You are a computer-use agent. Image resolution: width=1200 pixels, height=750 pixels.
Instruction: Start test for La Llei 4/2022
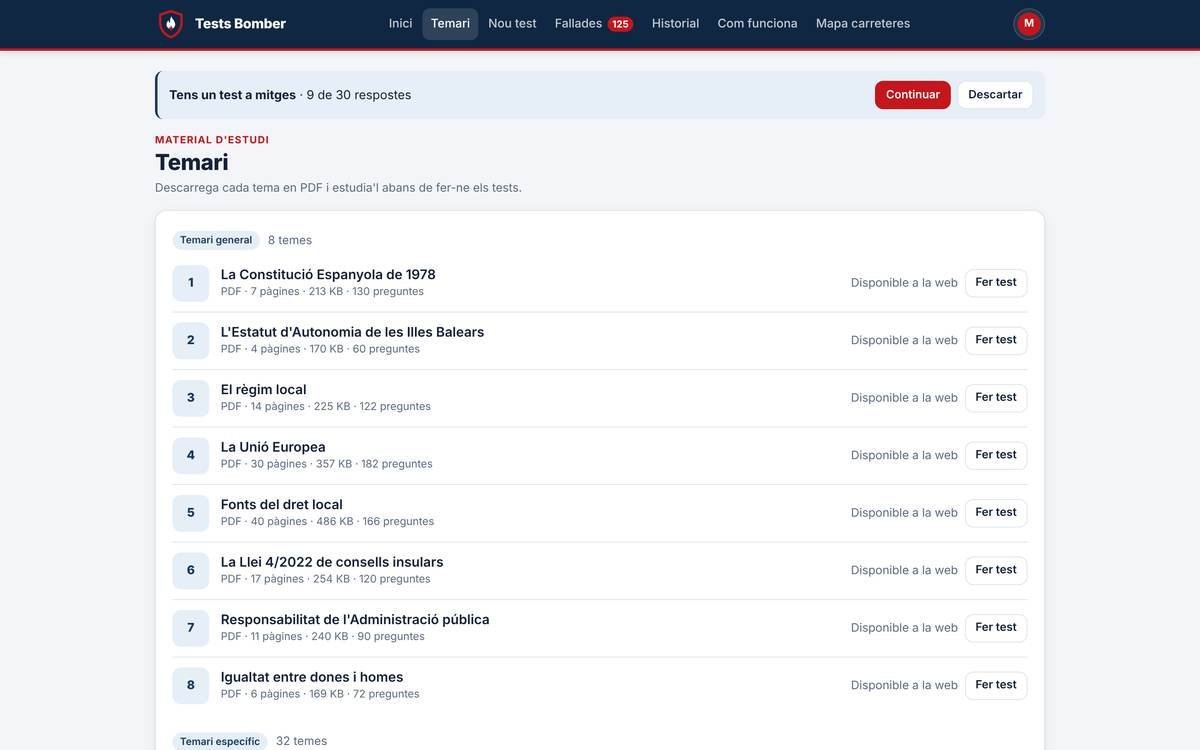tap(996, 570)
